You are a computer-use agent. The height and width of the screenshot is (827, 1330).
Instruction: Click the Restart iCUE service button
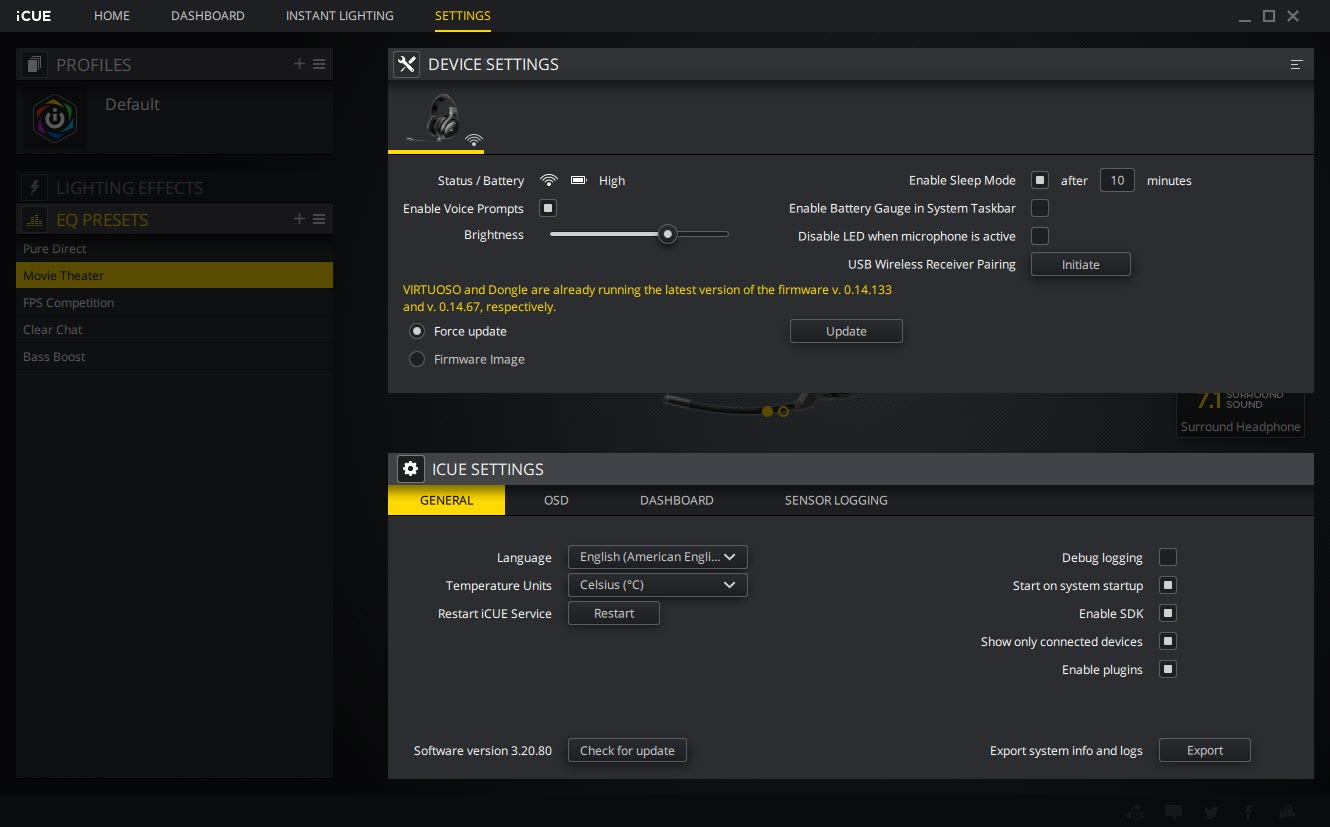click(x=614, y=613)
